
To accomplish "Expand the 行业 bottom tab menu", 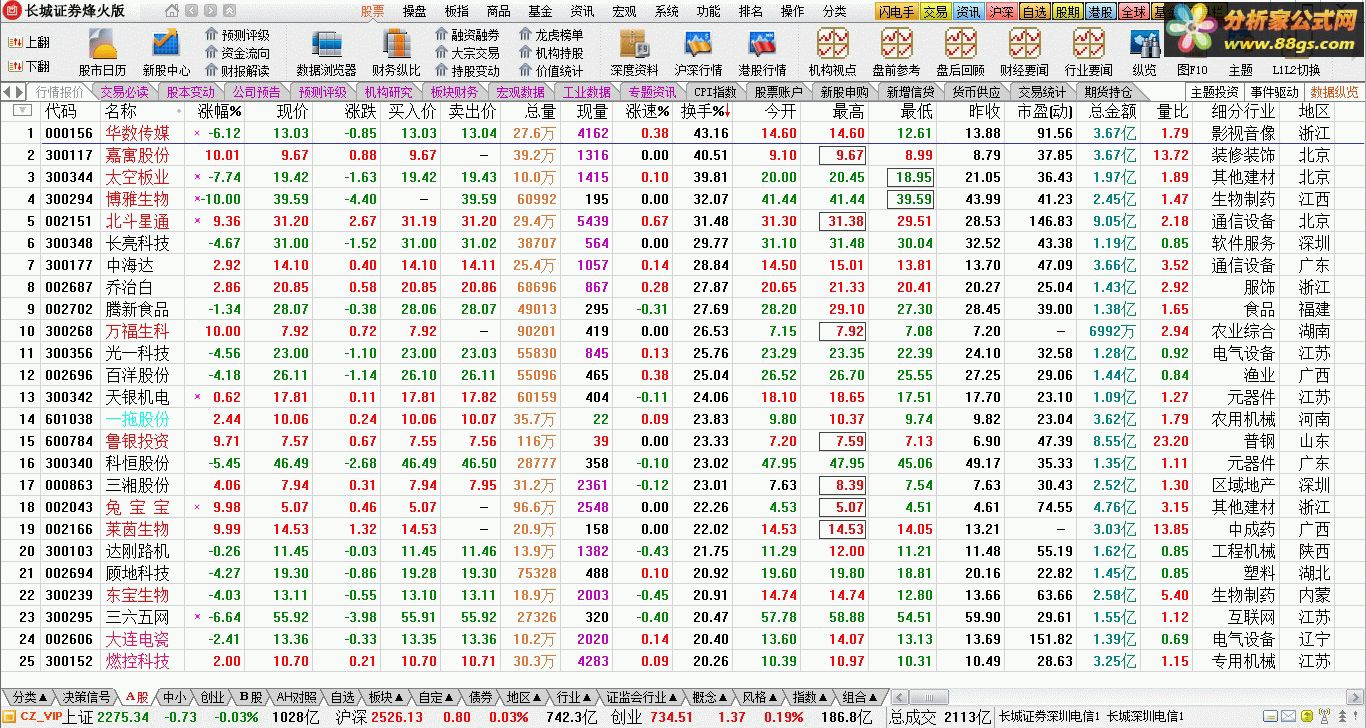I will 574,697.
